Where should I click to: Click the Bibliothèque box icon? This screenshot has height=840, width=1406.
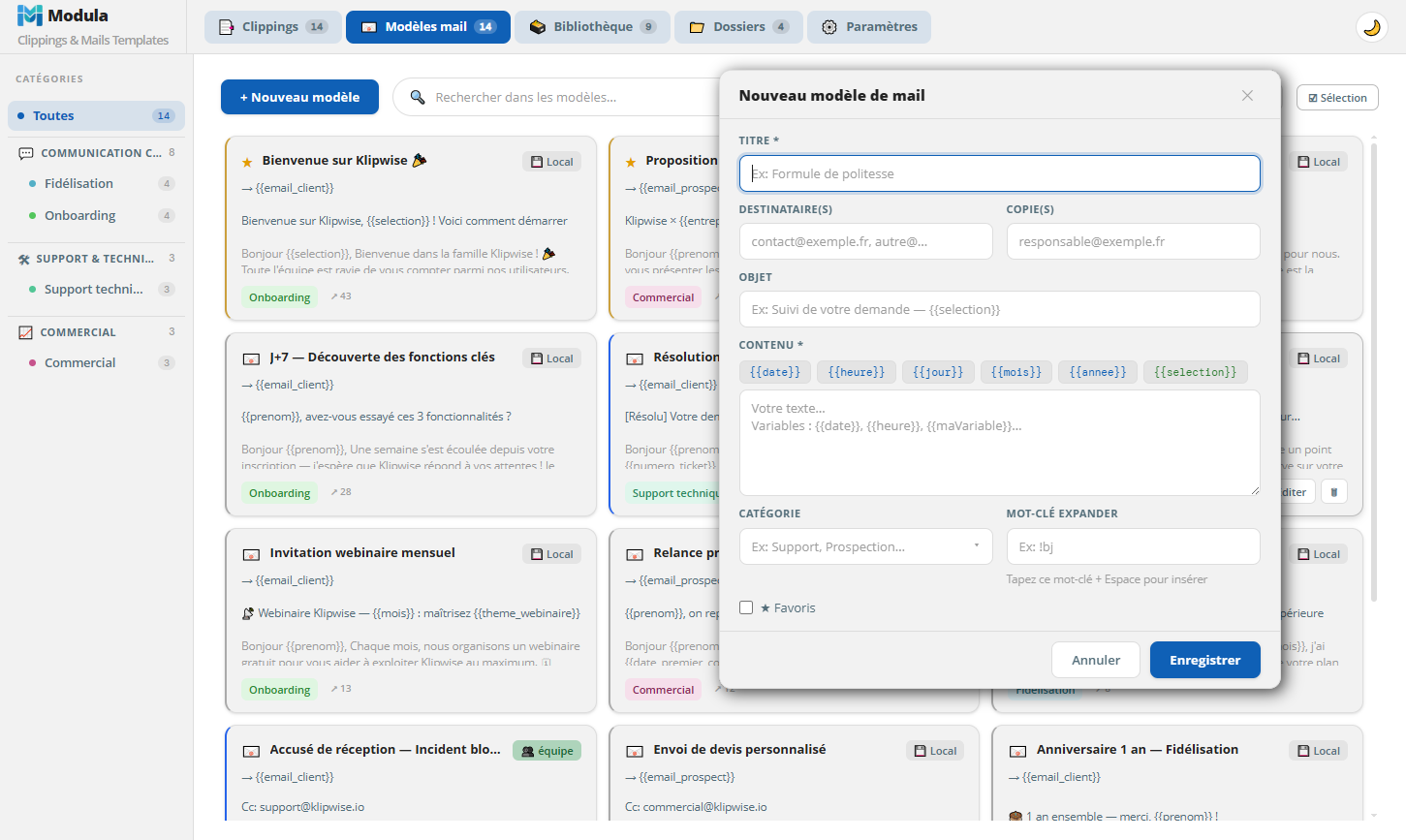coord(538,27)
